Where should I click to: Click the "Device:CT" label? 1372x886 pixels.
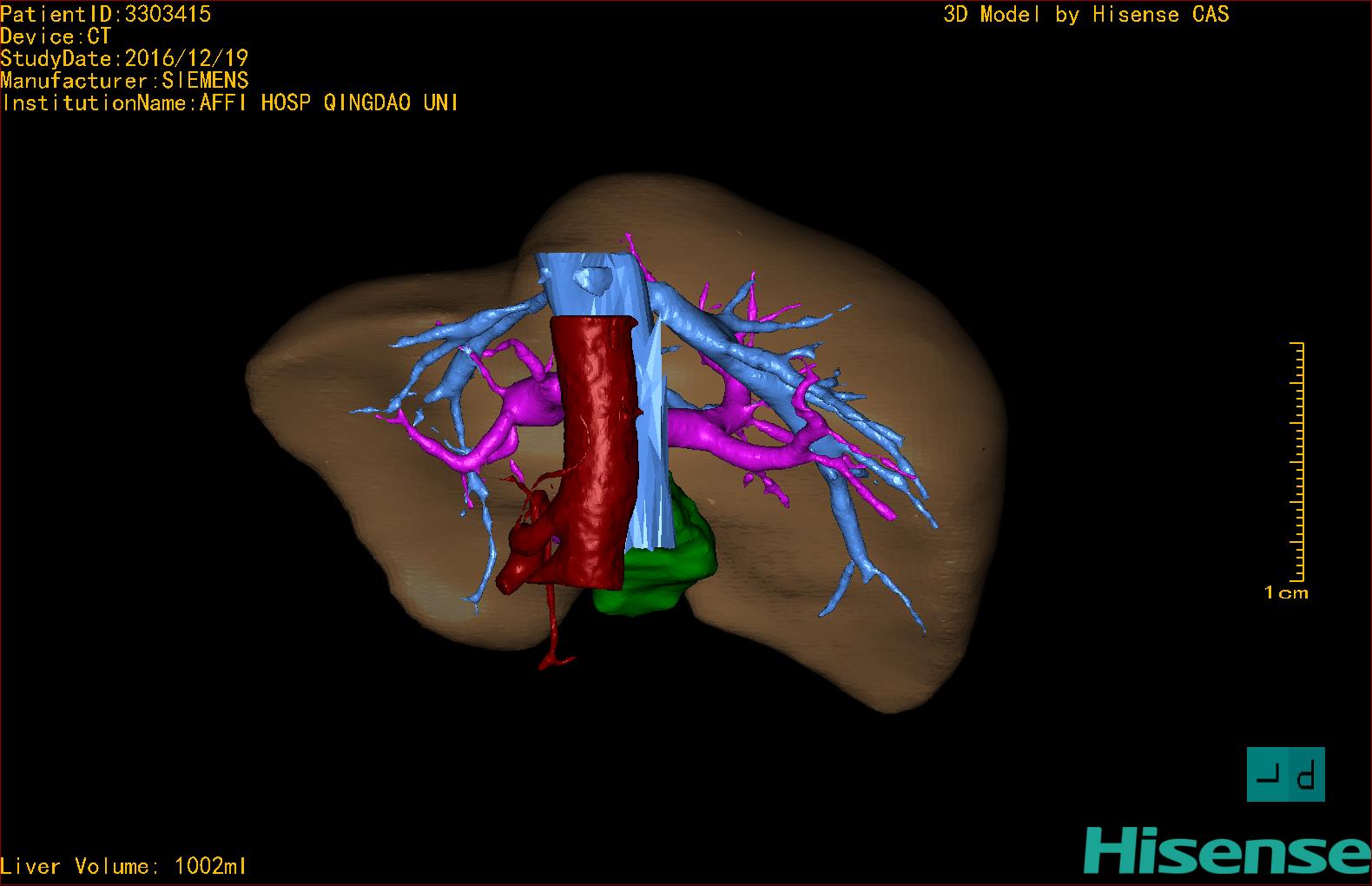(56, 36)
